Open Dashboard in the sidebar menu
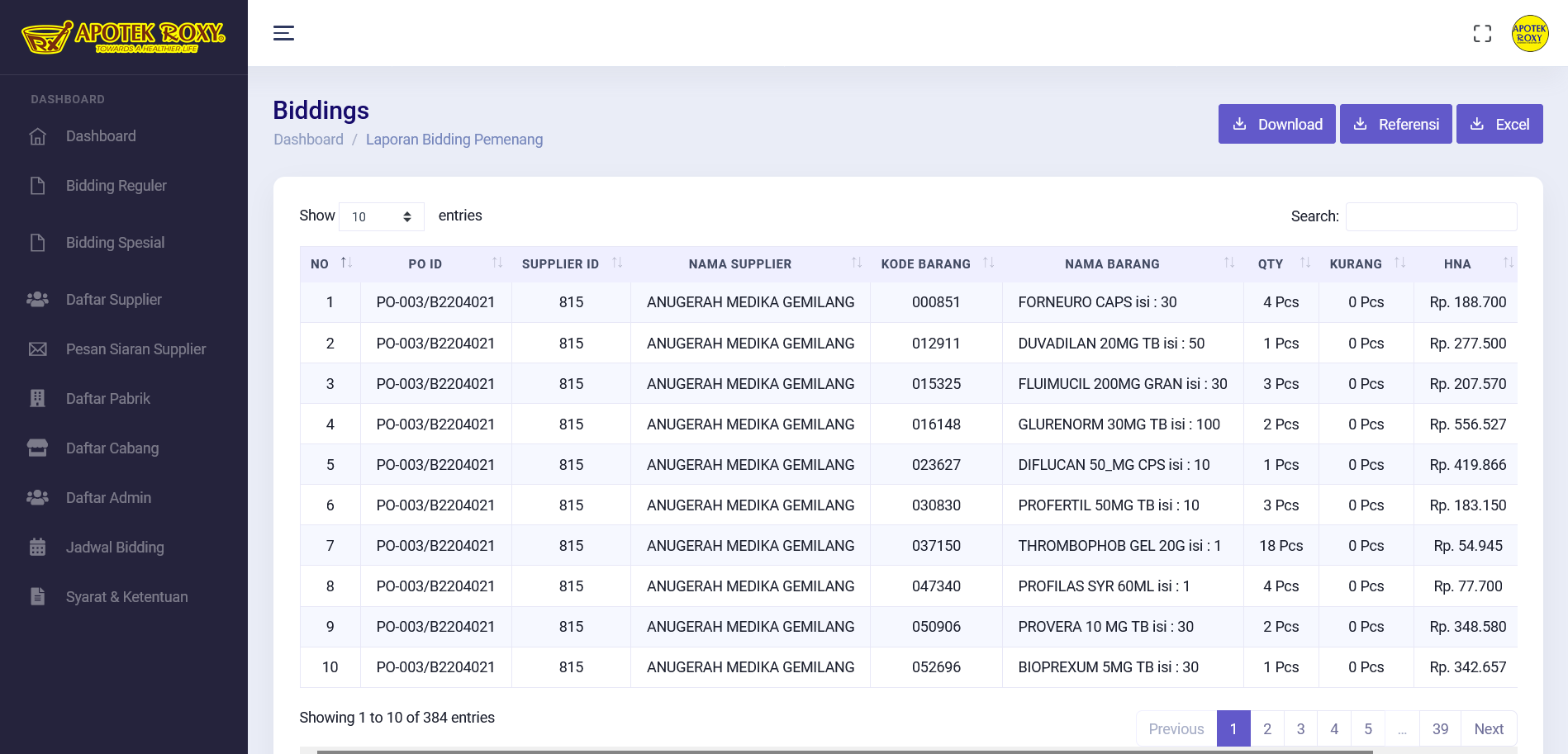 (x=101, y=136)
